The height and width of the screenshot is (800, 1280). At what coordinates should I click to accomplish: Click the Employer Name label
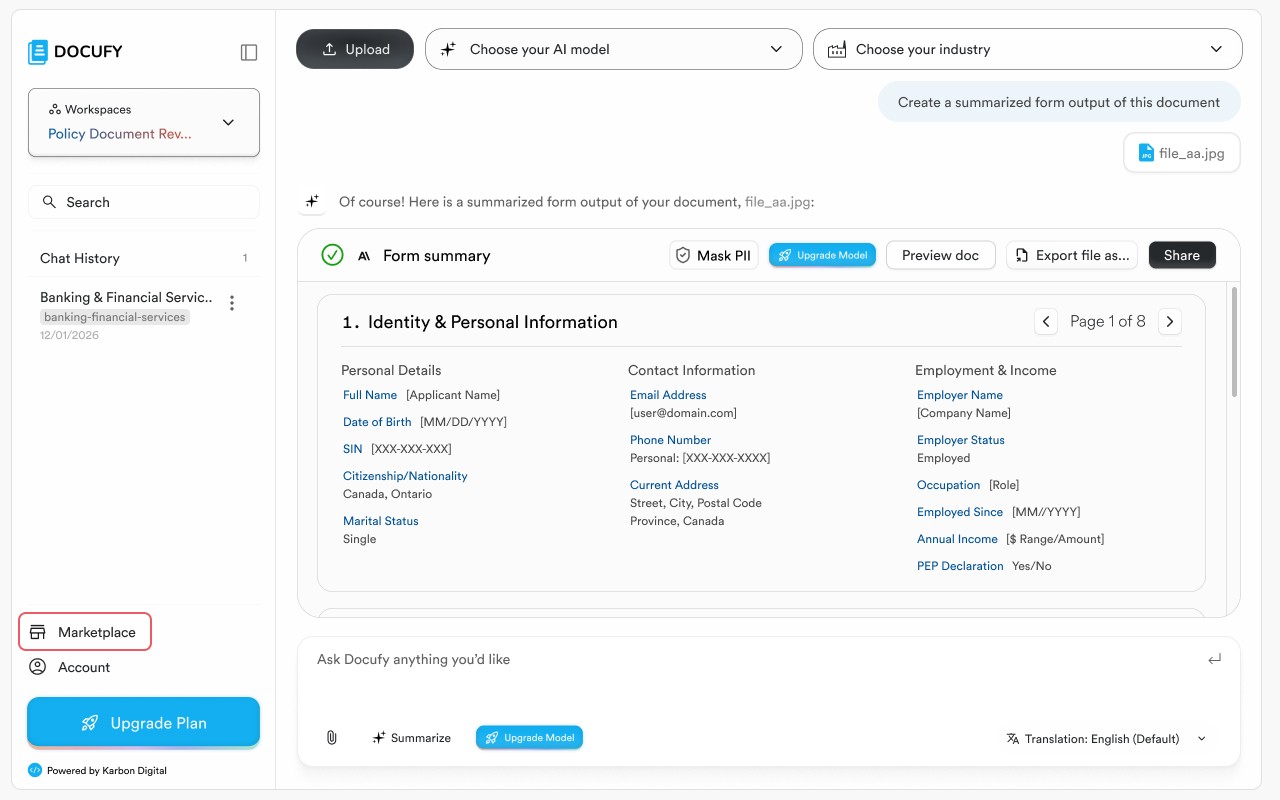tap(960, 395)
